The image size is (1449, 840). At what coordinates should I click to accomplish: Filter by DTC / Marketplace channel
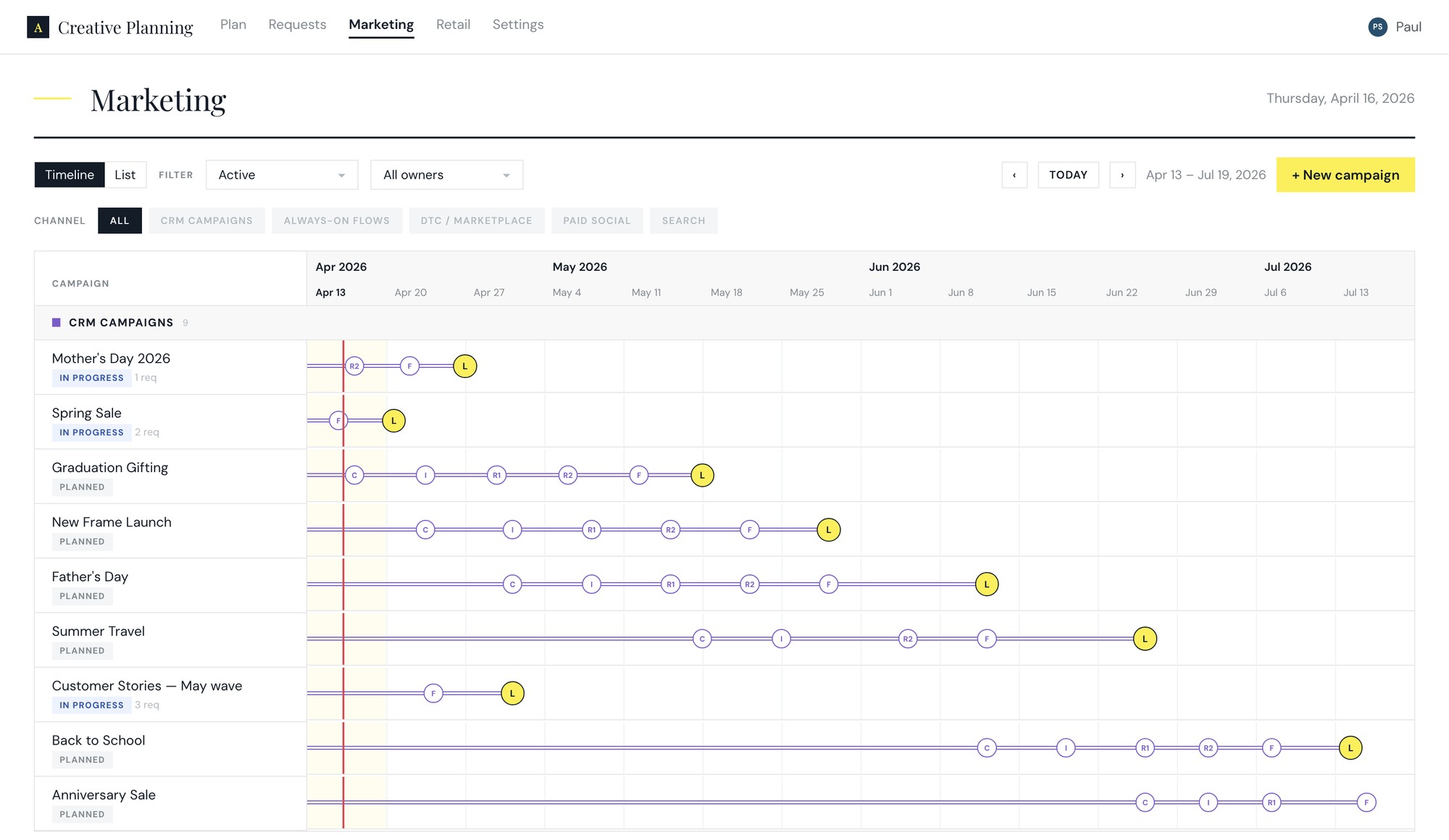point(477,221)
